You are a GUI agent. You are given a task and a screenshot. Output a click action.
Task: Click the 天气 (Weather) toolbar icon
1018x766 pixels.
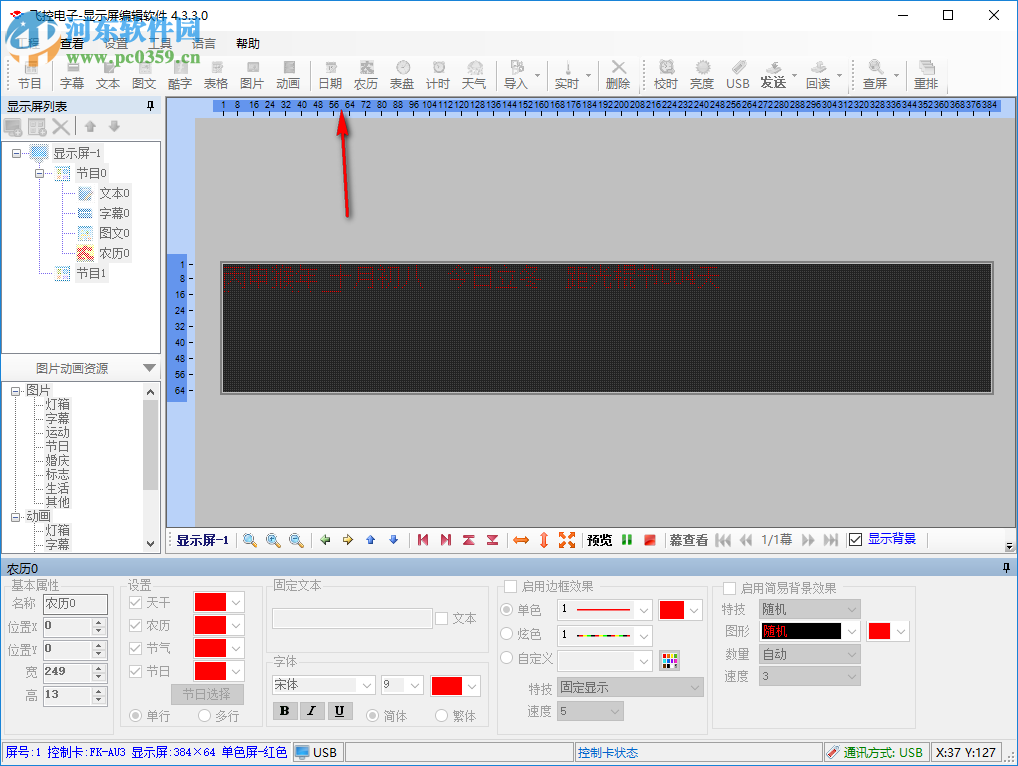[474, 74]
